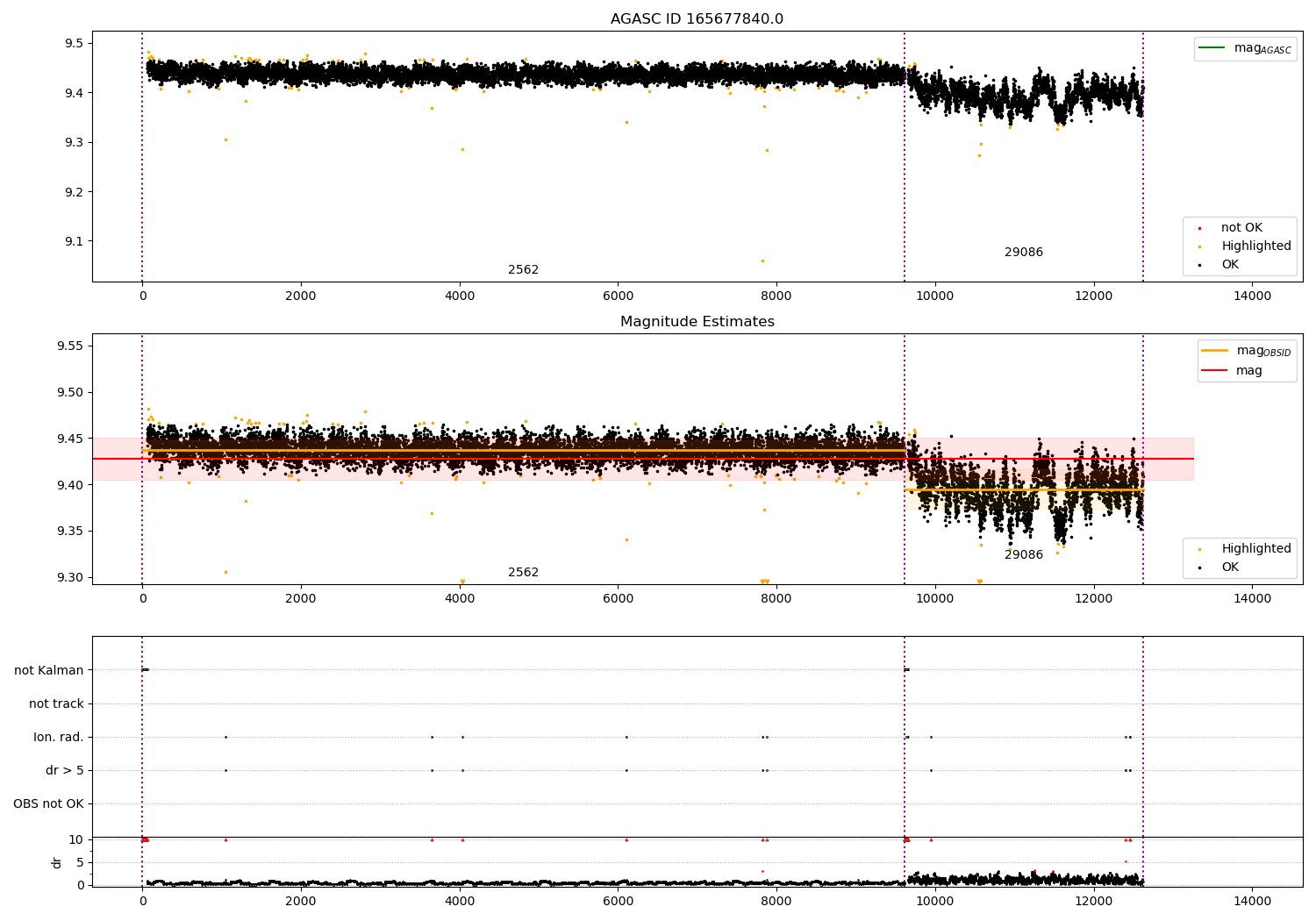Screen dimensions: 1316x921
Task: Click obsid label "29086" in Magnitude Estimates plot
Action: tap(1024, 555)
